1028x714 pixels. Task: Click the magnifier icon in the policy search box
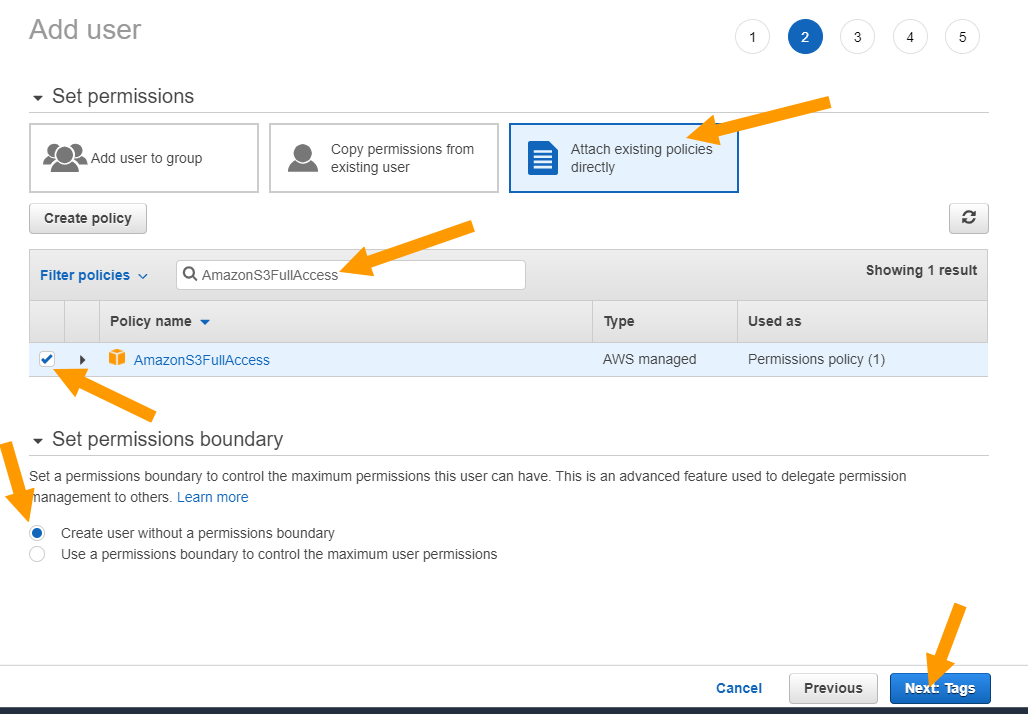[189, 274]
